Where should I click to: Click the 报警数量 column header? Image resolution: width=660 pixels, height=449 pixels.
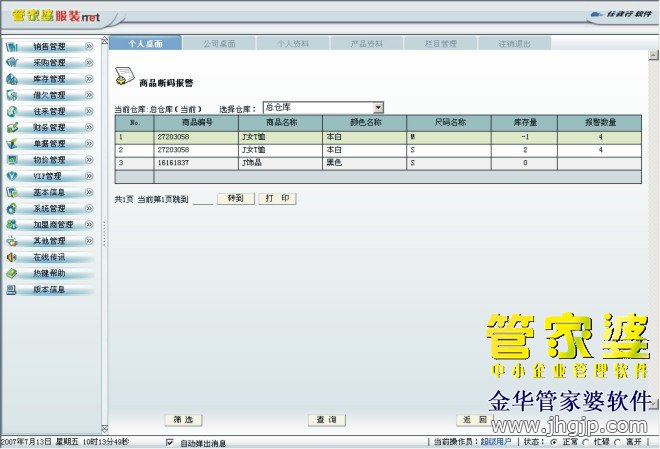coord(600,123)
